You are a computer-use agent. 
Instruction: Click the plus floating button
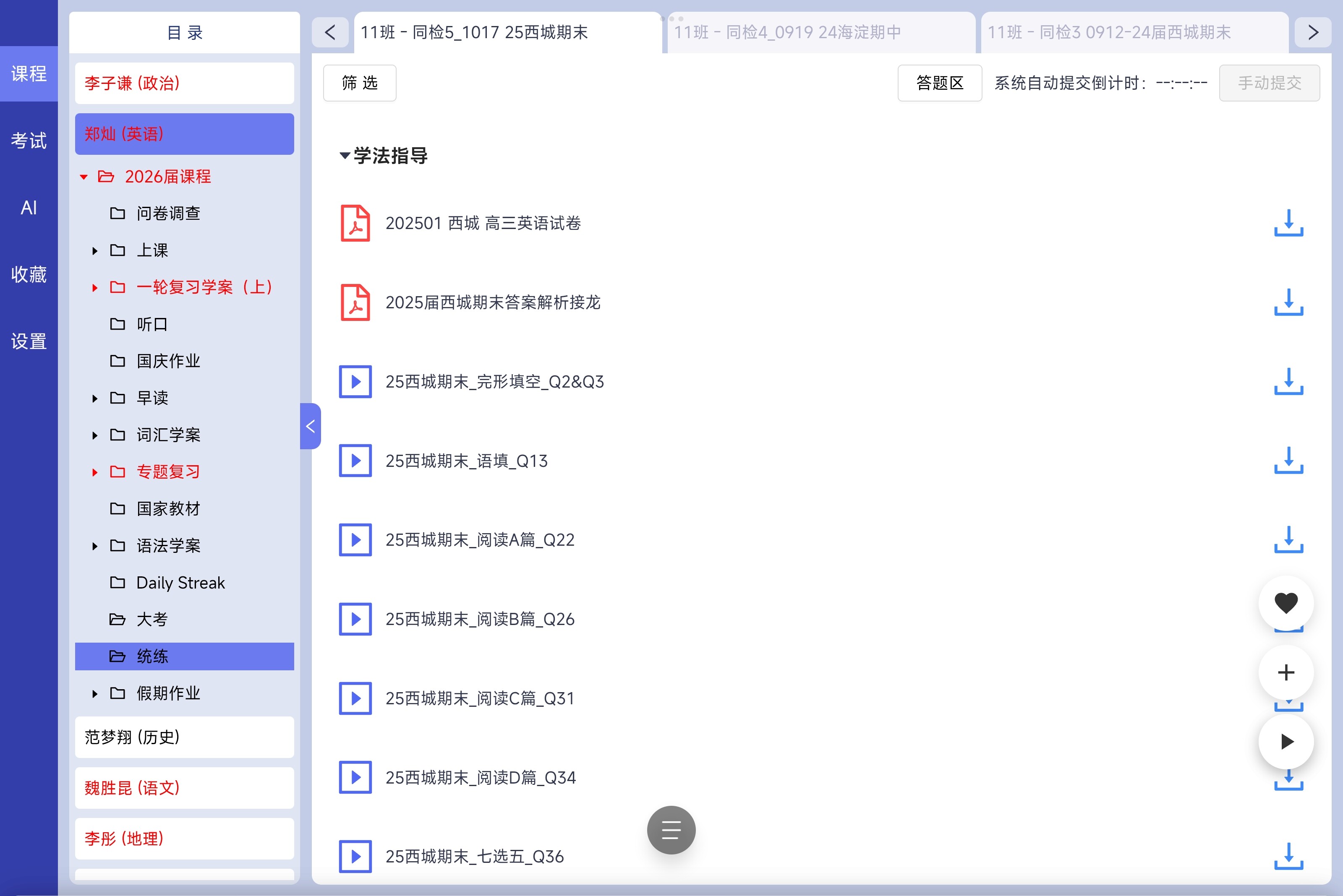[x=1286, y=672]
